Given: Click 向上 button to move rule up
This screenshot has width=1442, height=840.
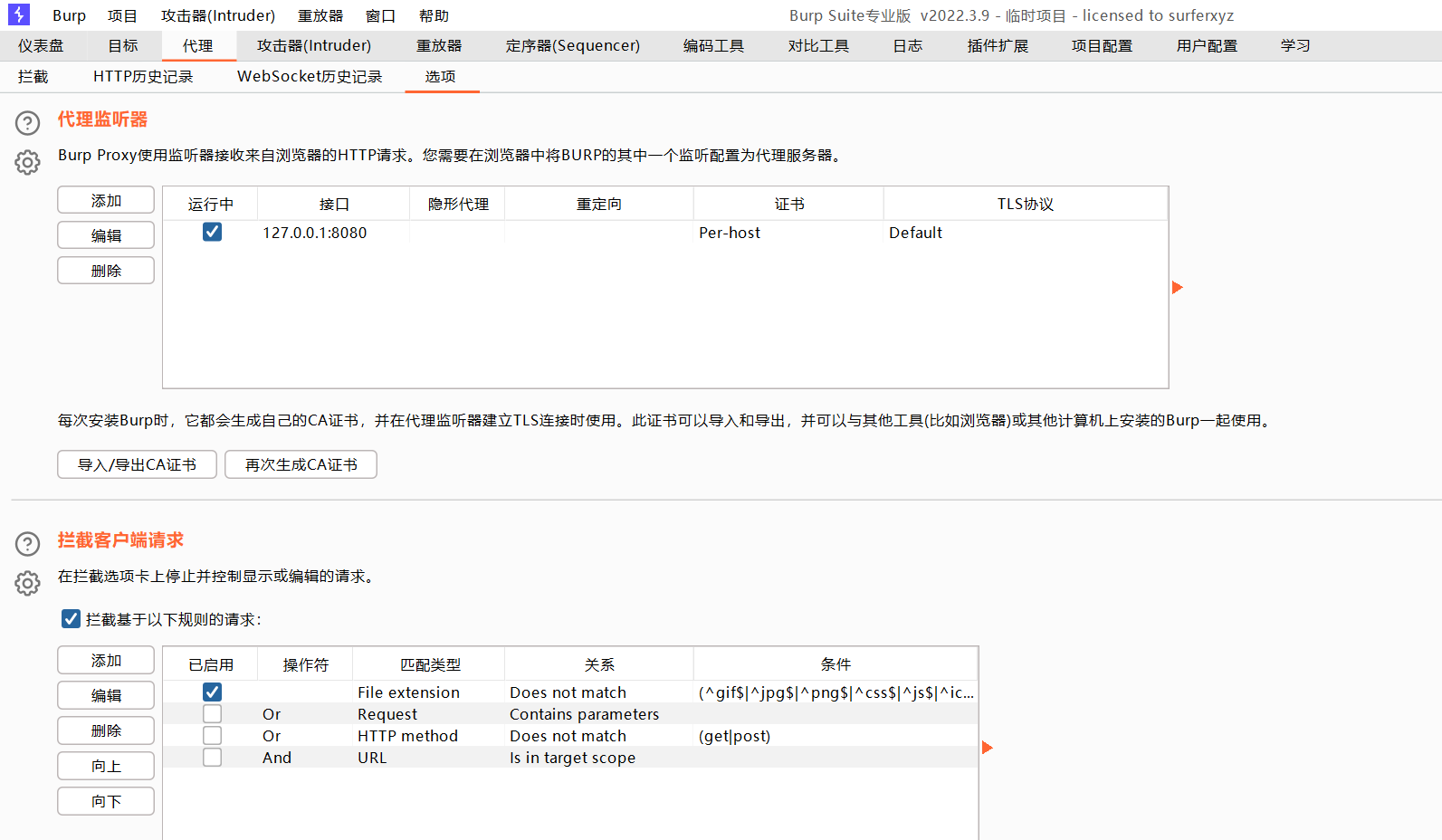Looking at the screenshot, I should 106,766.
